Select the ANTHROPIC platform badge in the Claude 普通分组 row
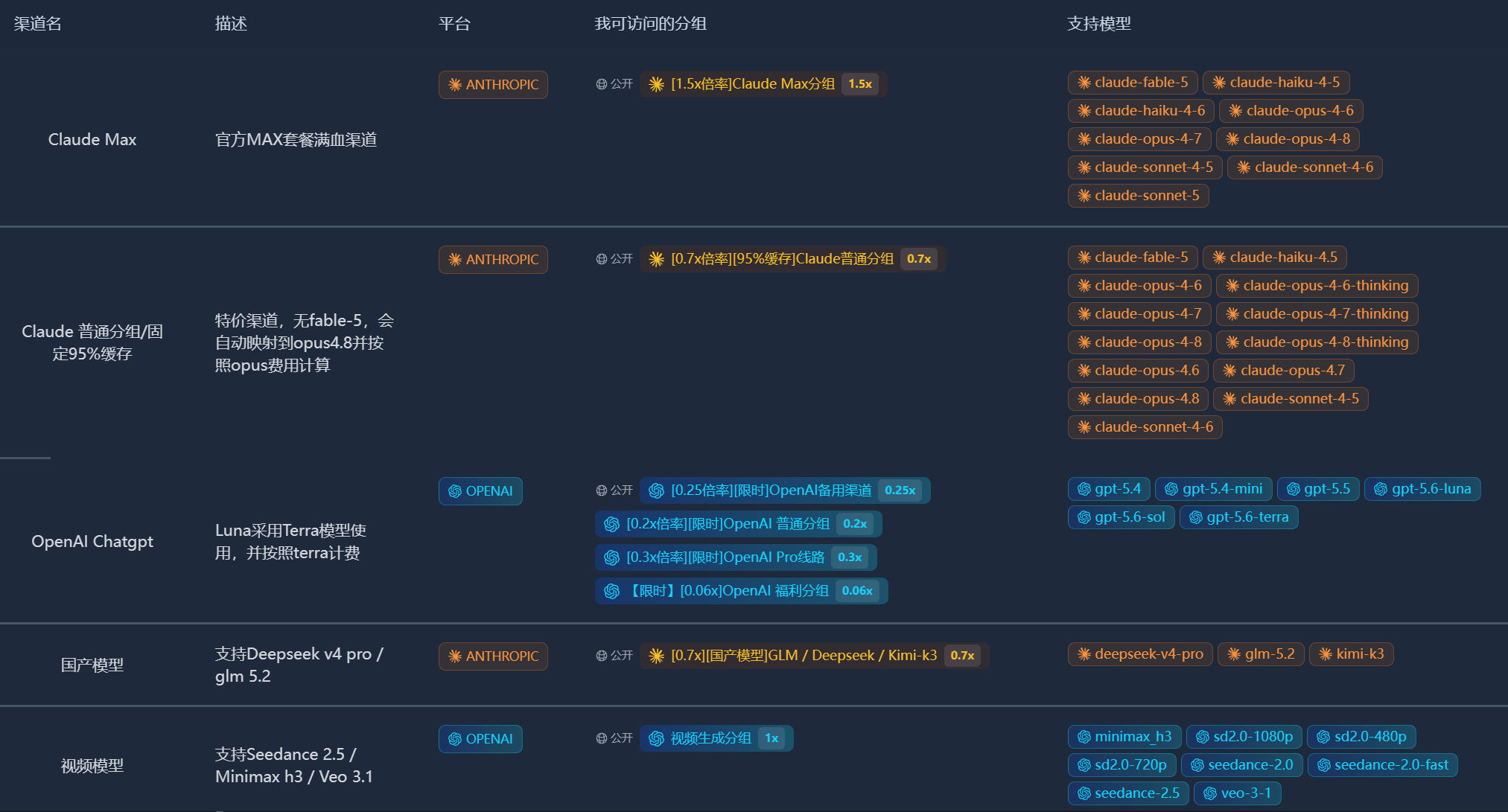Screen dimensions: 1508x812 493,260
